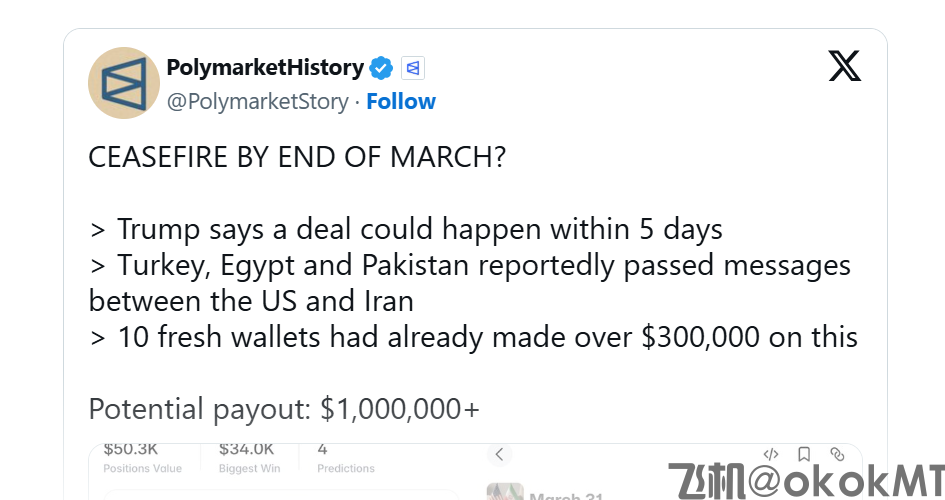Click the Predictions count stat in the preview
Screen dimensions: 945x500
pos(345,458)
